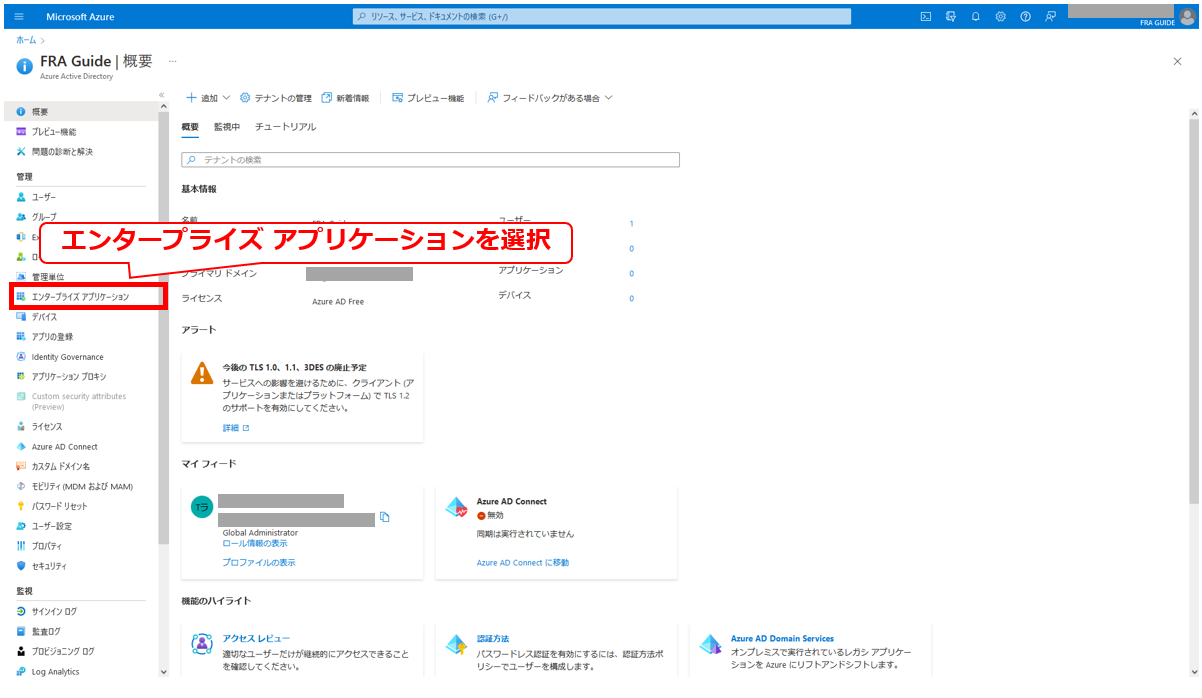Click the プロファイルの表示 link
The height and width of the screenshot is (698, 1202).
click(x=258, y=563)
